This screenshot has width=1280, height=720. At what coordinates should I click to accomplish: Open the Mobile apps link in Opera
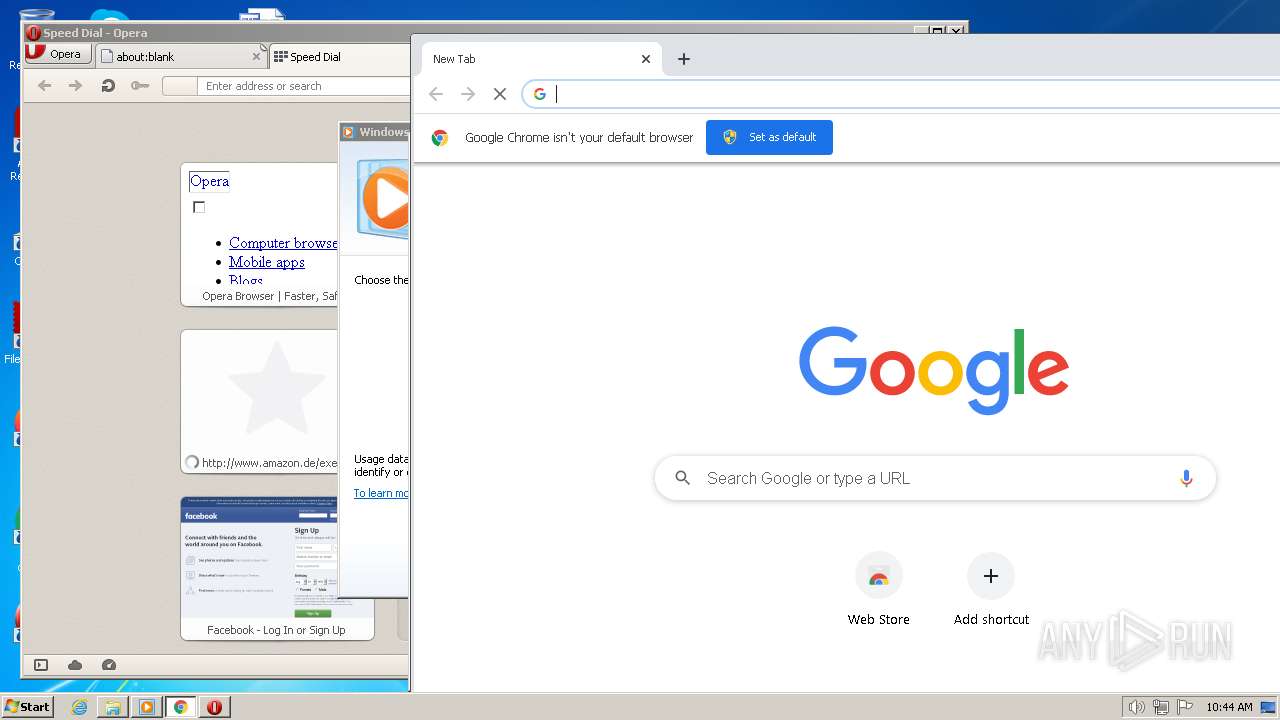pyautogui.click(x=266, y=262)
